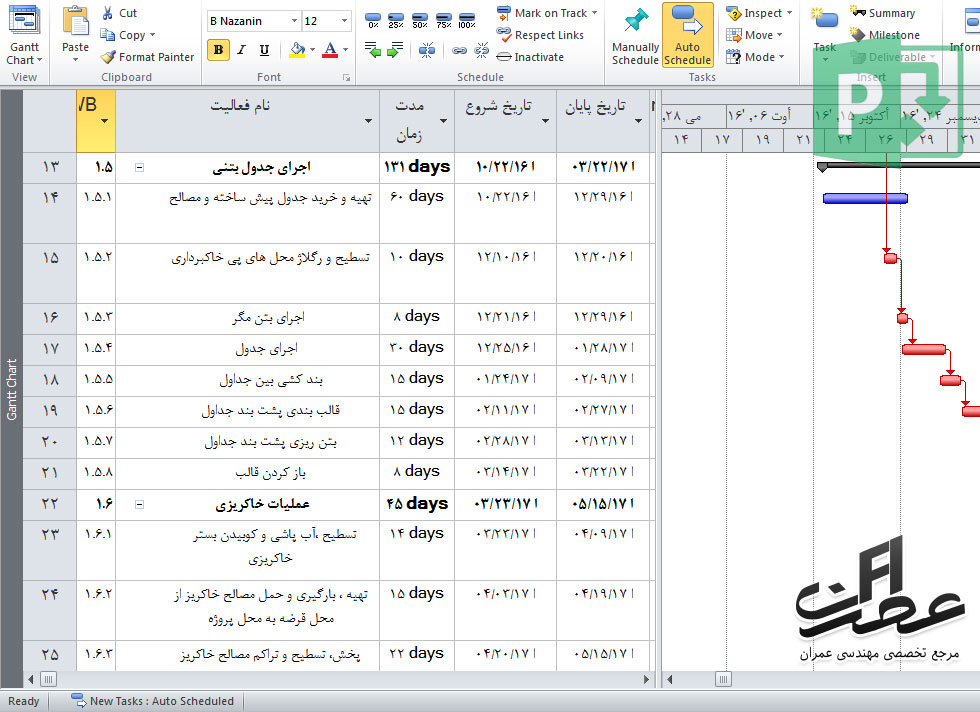Screen dimensions: 980x712
Task: Pick the yellow background color swatch
Action: [x=298, y=50]
